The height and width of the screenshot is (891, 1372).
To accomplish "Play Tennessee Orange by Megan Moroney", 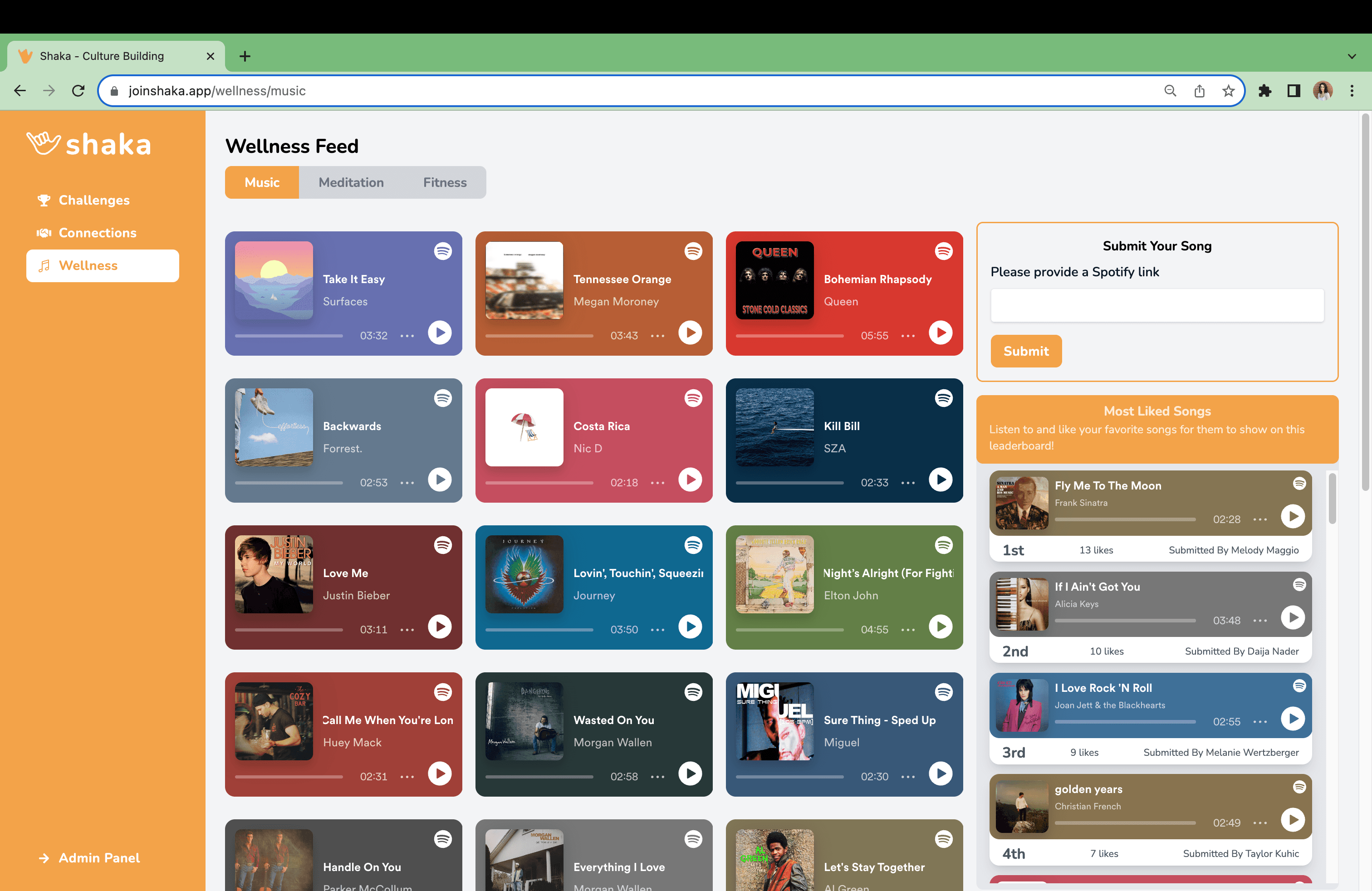I will (690, 333).
